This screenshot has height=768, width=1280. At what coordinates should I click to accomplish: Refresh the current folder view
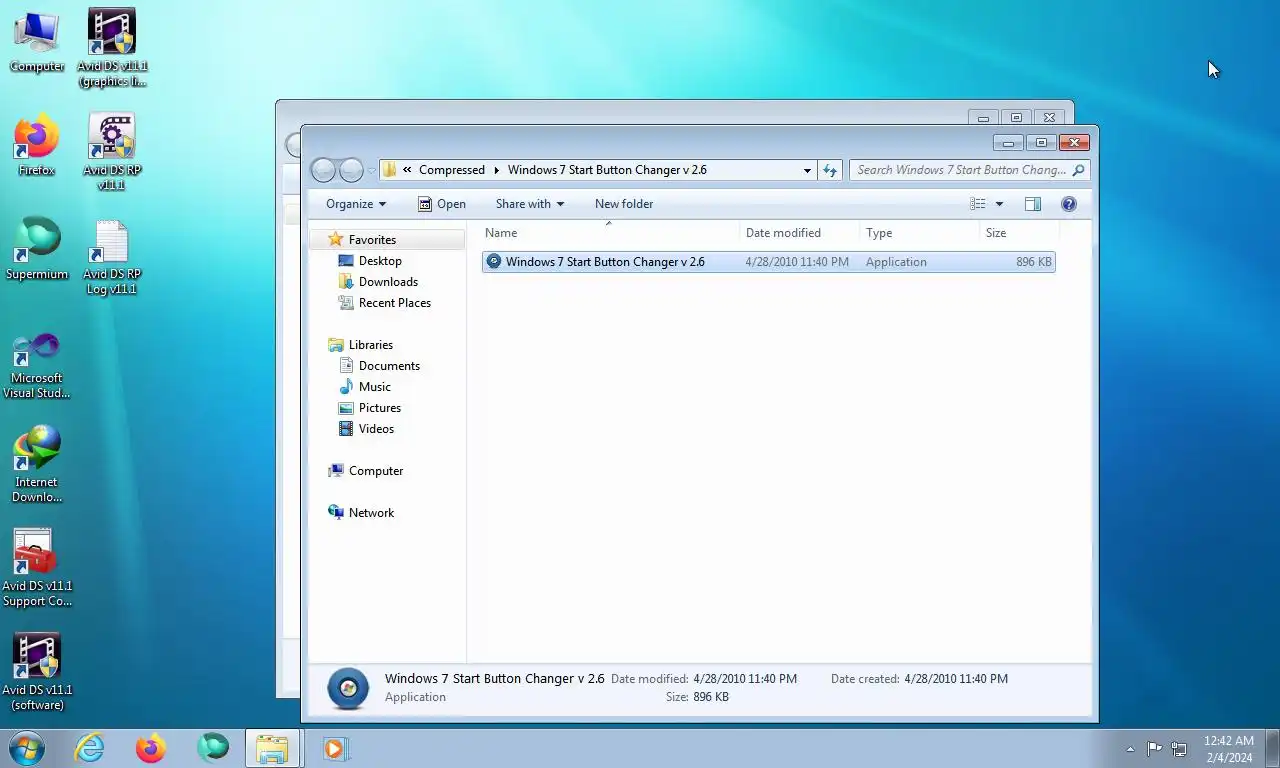point(830,170)
